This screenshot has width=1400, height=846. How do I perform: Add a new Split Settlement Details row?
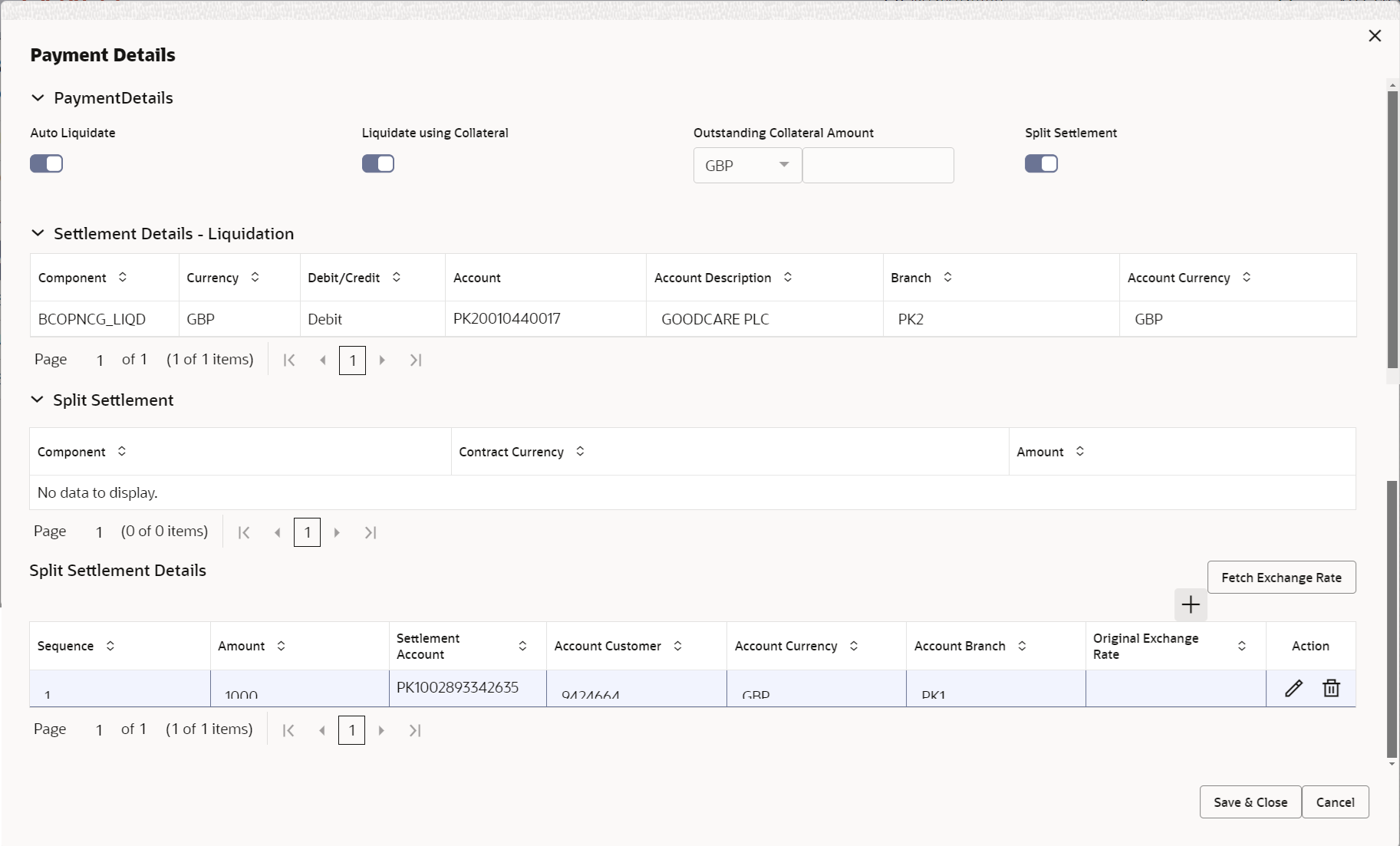(1190, 605)
